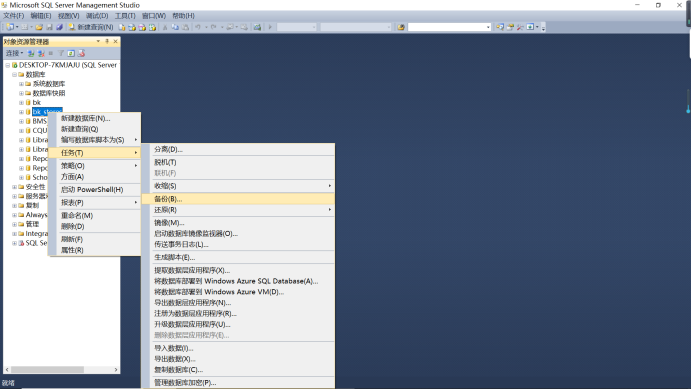This screenshot has height=389, width=692.
Task: Select 重命名(M) in the context menu
Action: click(94, 215)
